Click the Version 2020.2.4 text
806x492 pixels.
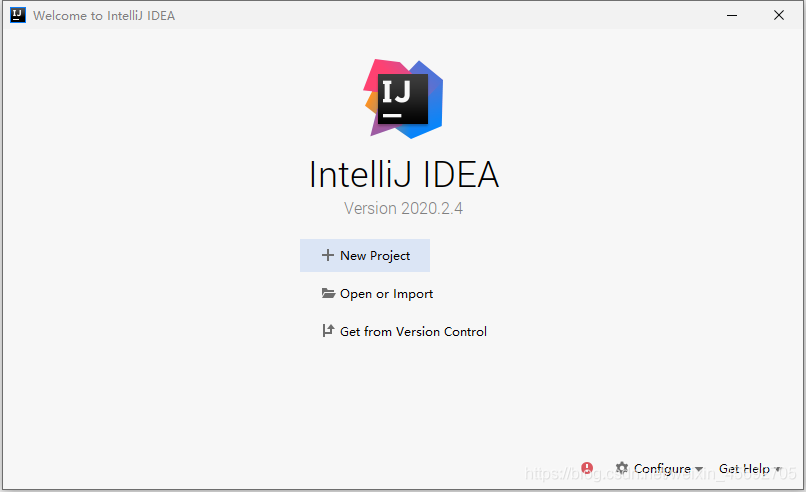[x=404, y=208]
